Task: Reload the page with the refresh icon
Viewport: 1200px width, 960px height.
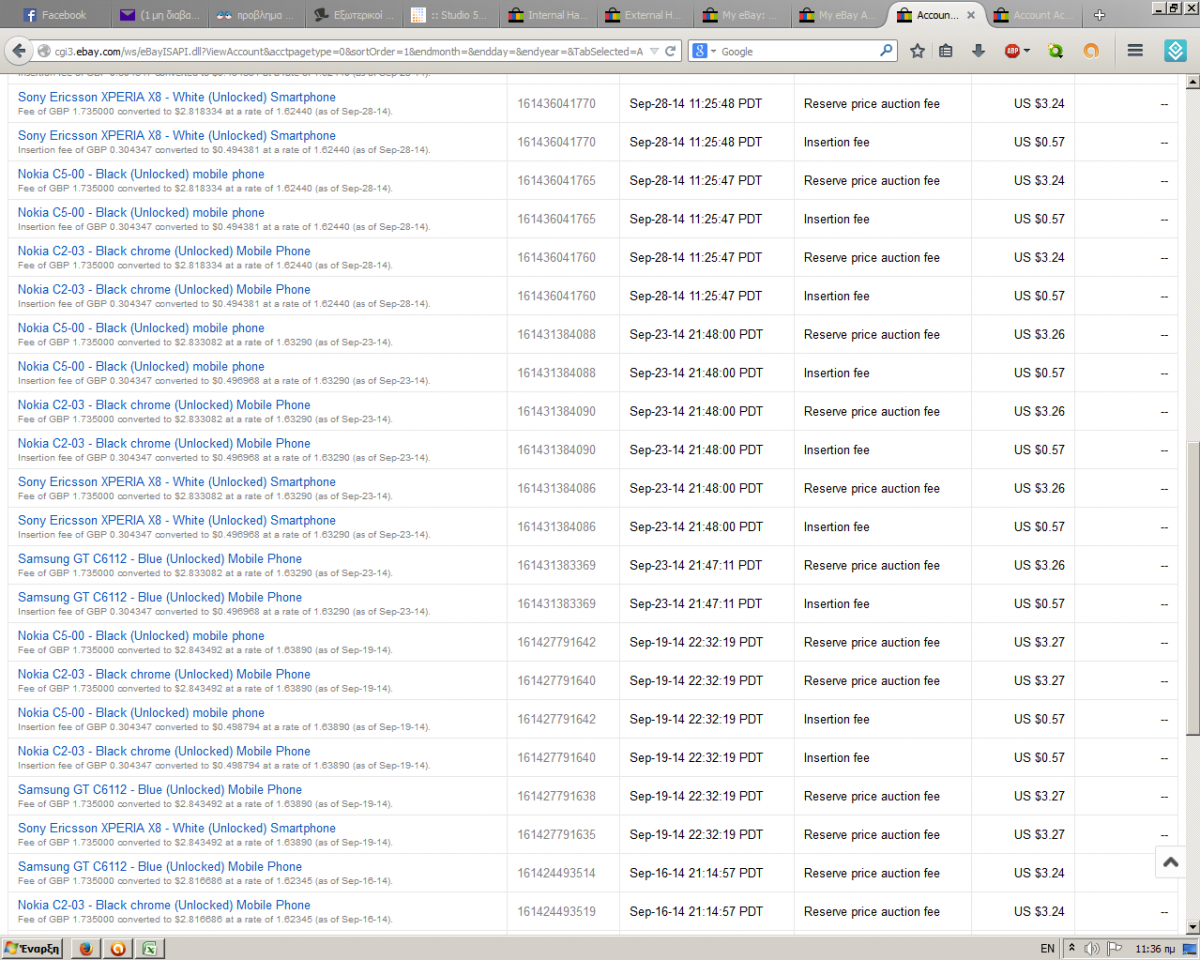Action: [x=670, y=51]
